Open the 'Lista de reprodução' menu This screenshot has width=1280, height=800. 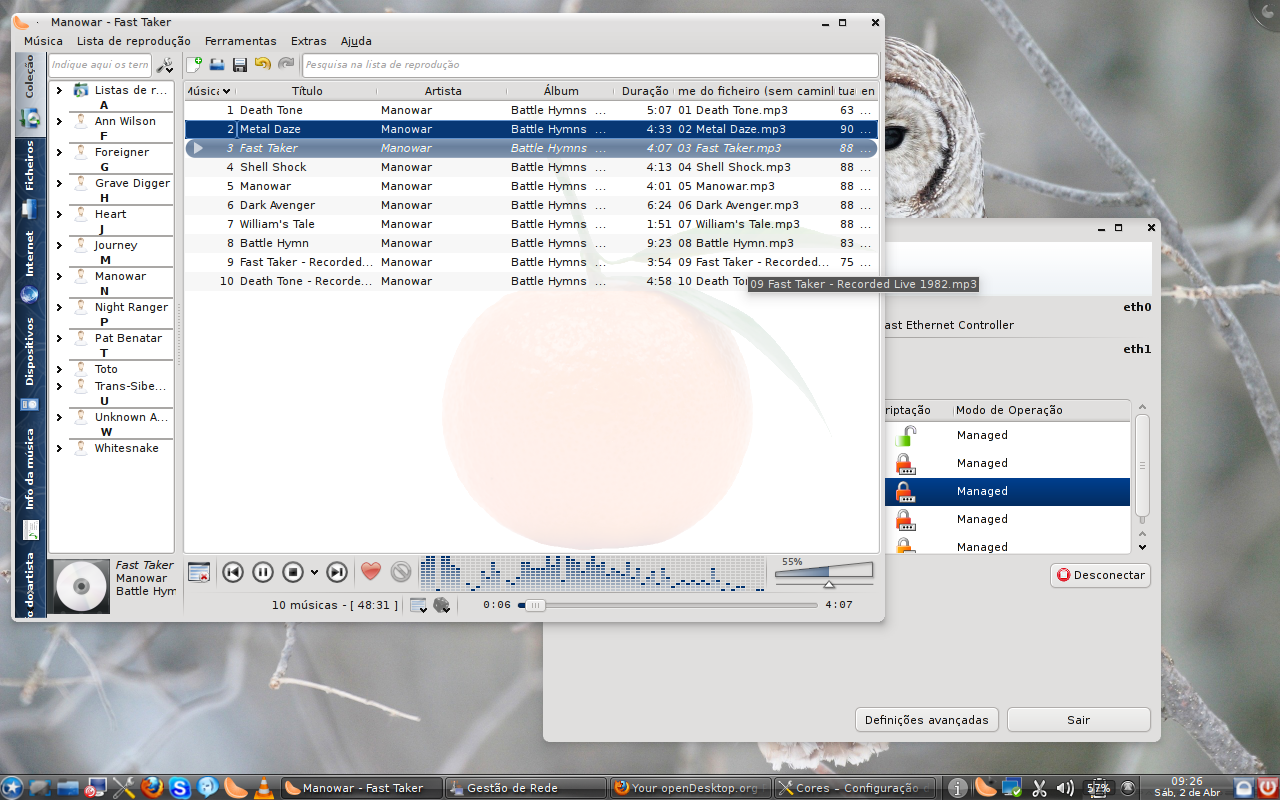click(x=134, y=41)
